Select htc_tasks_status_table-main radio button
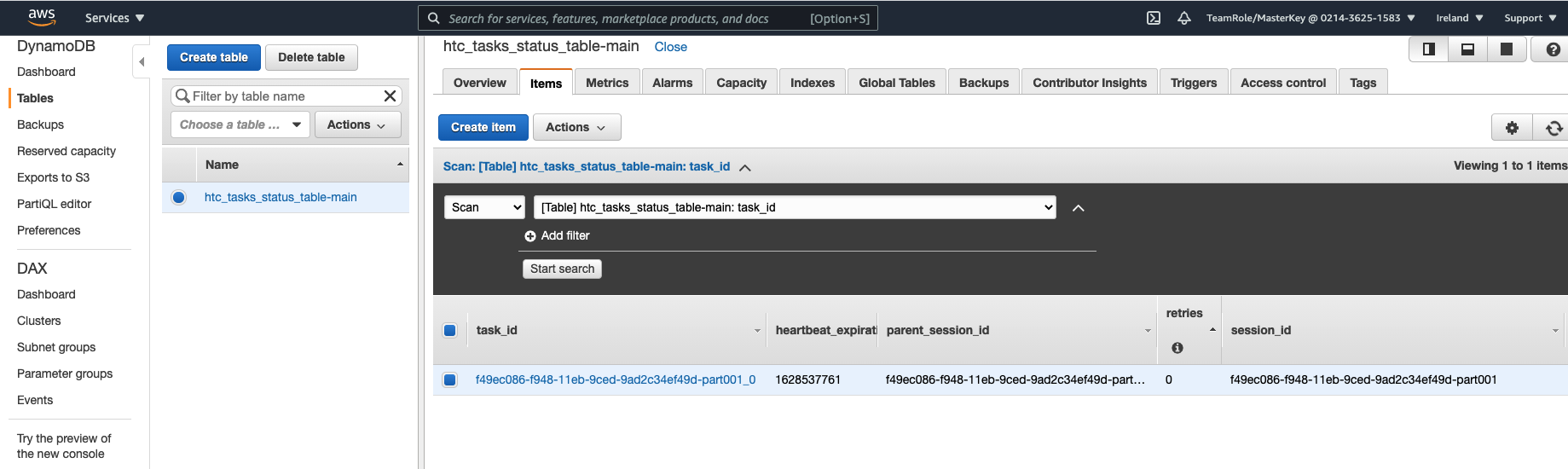The image size is (1568, 469). point(179,198)
